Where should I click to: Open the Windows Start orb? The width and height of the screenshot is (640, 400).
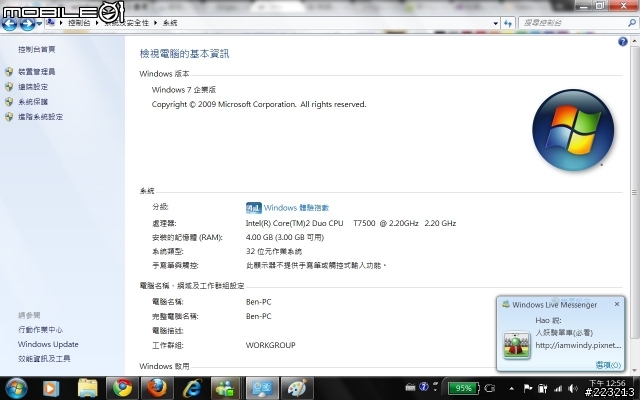tap(16, 388)
